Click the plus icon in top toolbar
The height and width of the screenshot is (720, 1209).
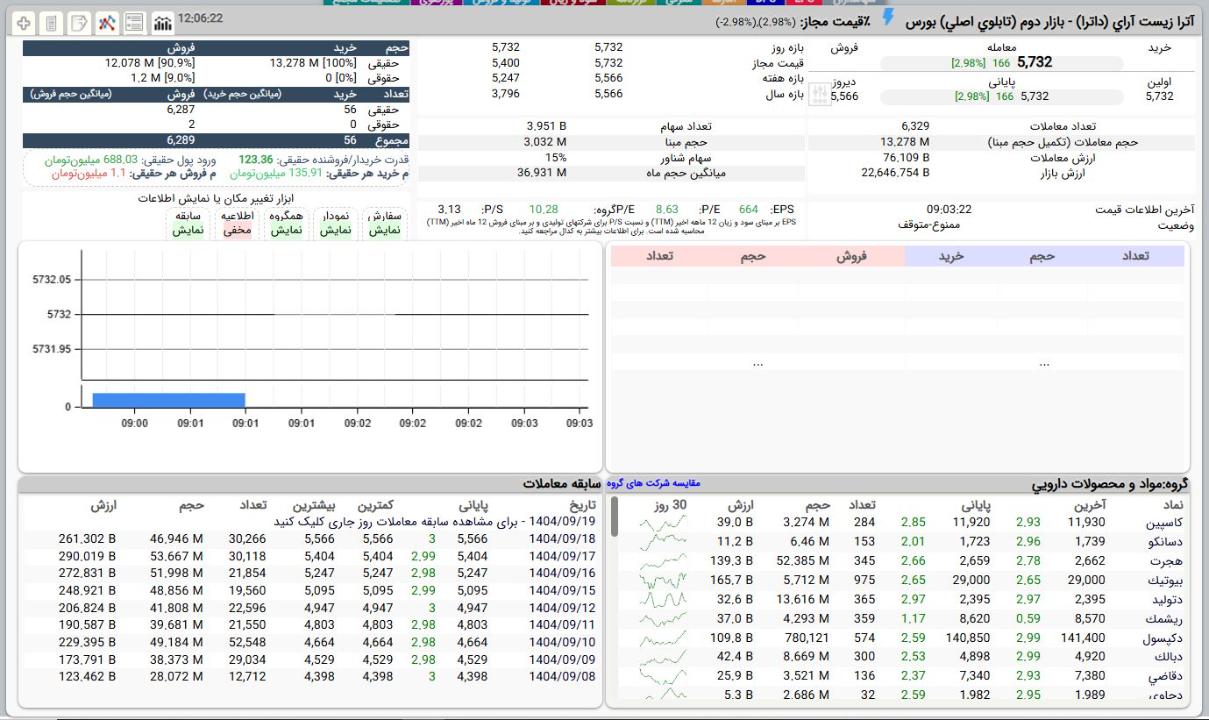coord(24,22)
